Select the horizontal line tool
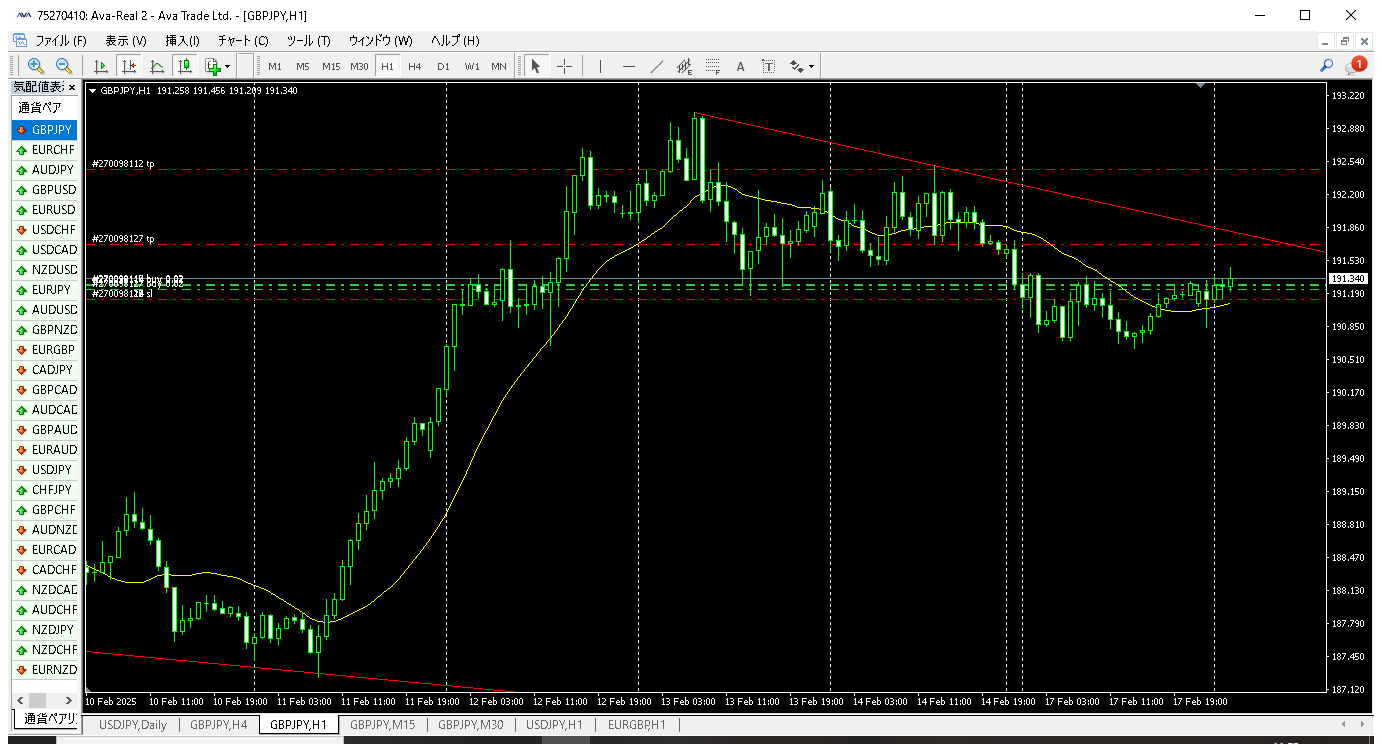 point(628,66)
